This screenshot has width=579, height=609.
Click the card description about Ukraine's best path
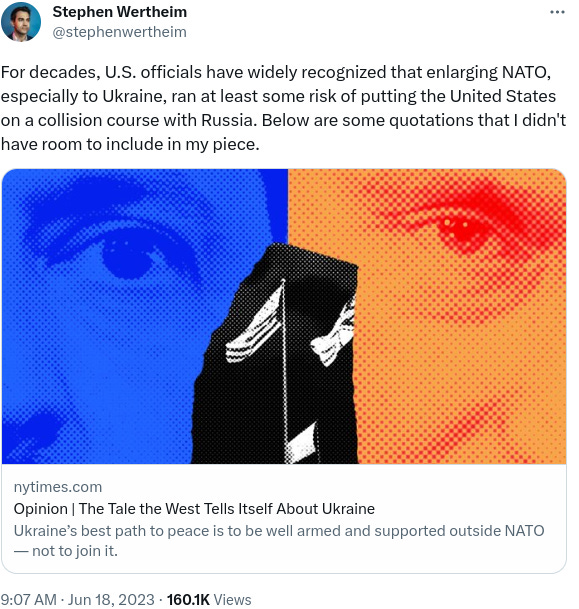click(279, 541)
